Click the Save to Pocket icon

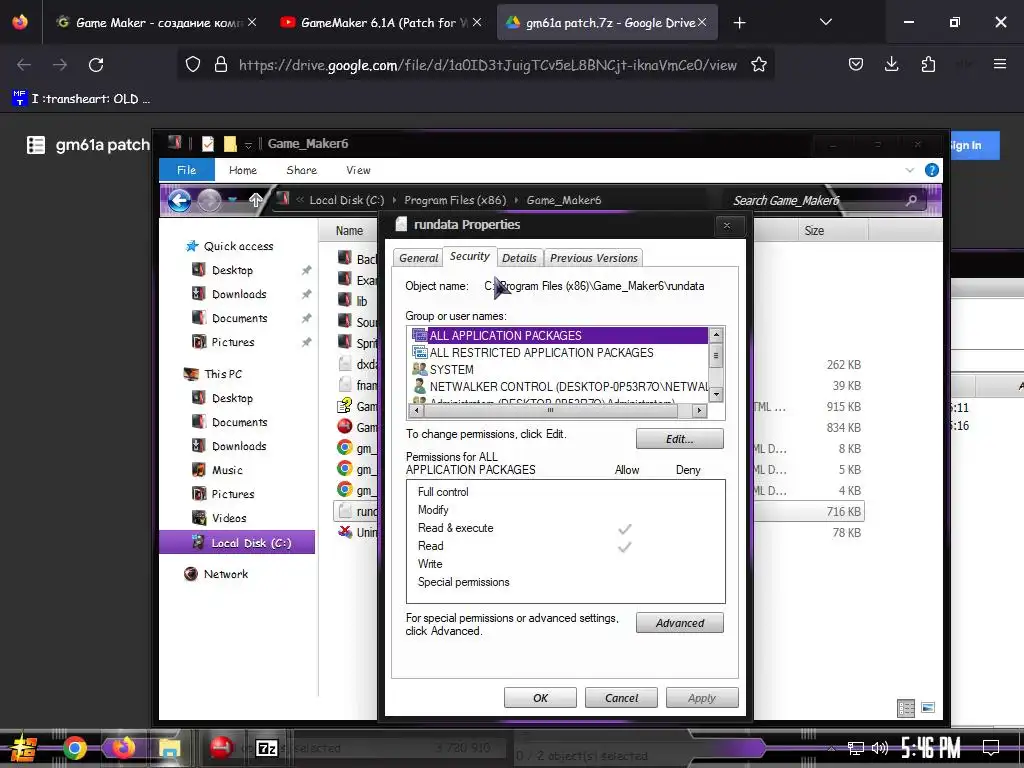[856, 64]
